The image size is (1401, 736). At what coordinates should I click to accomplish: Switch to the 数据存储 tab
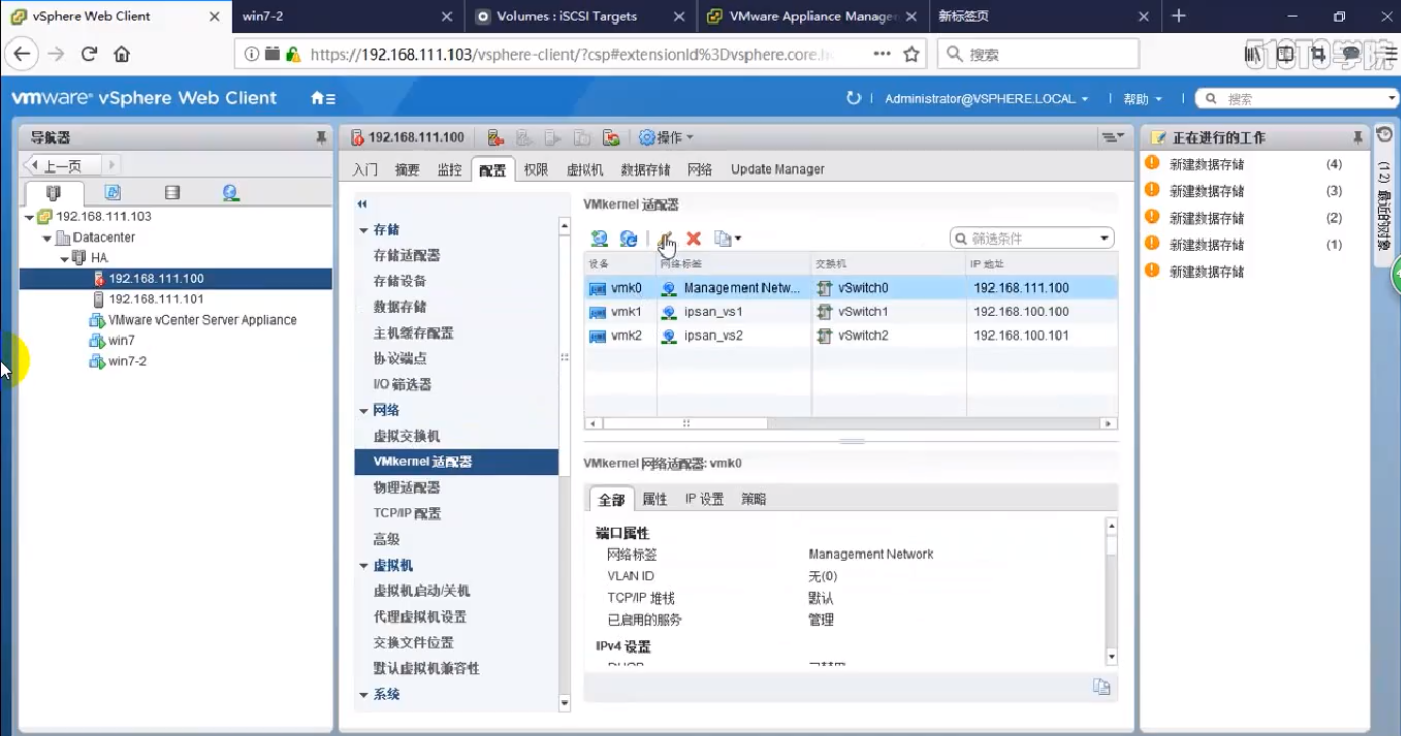pyautogui.click(x=645, y=170)
